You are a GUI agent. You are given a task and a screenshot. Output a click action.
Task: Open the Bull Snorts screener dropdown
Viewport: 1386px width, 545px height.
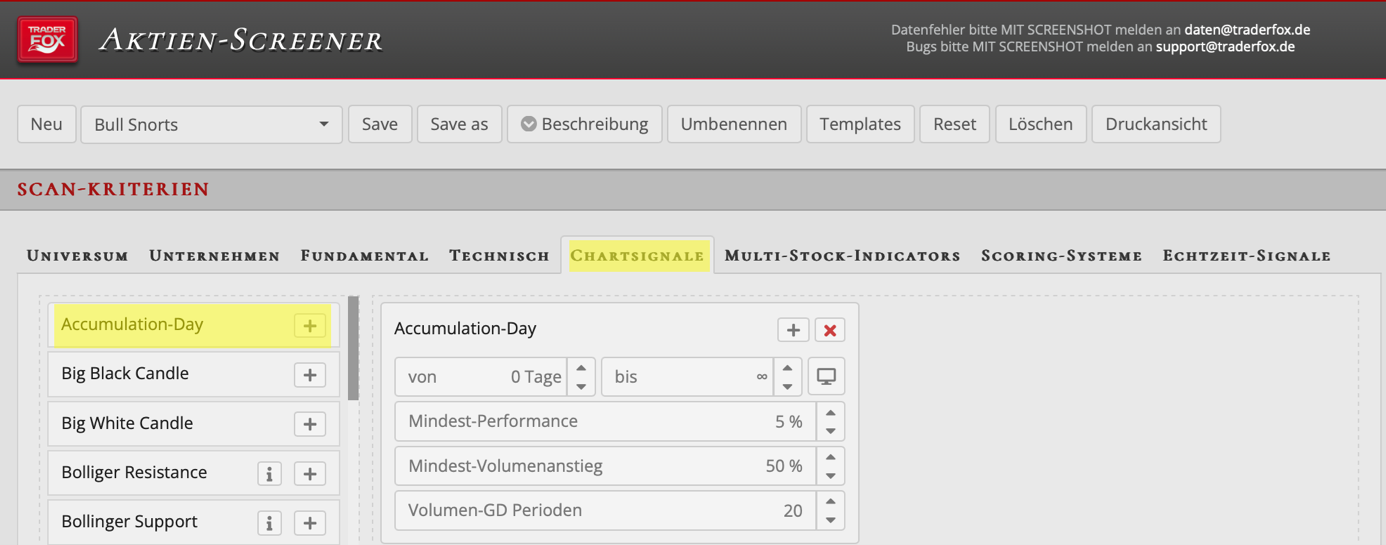211,124
